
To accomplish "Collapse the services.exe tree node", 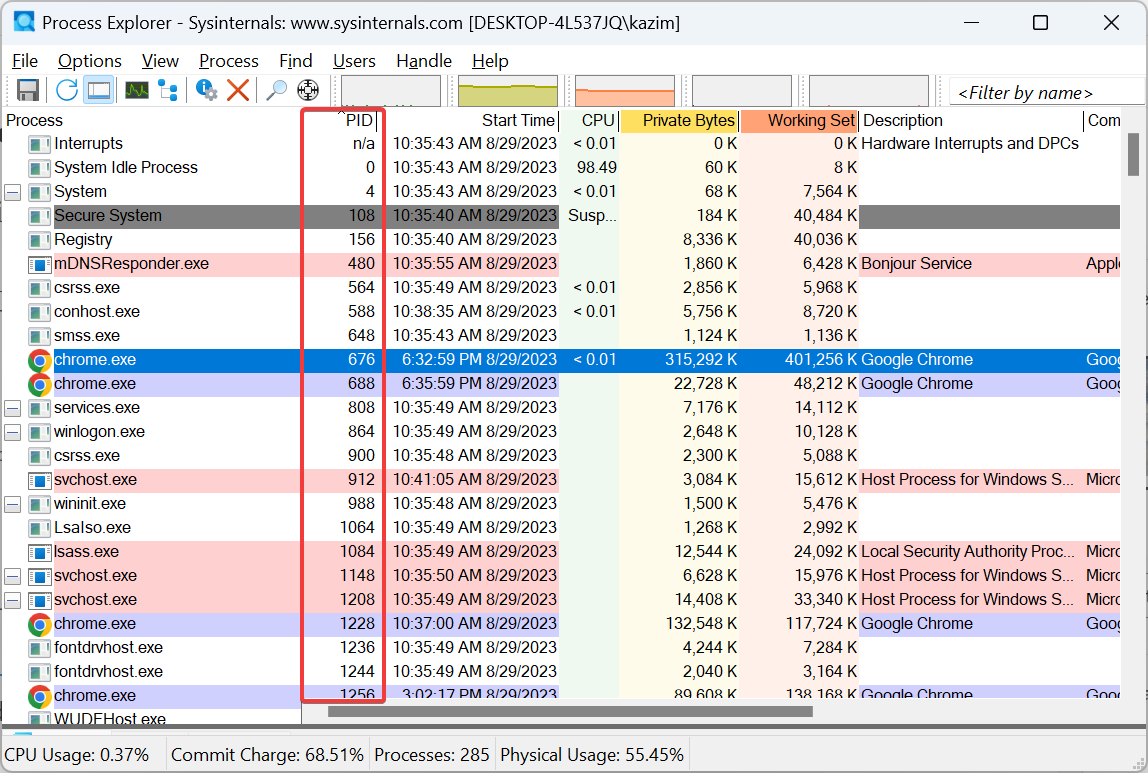I will tap(12, 408).
